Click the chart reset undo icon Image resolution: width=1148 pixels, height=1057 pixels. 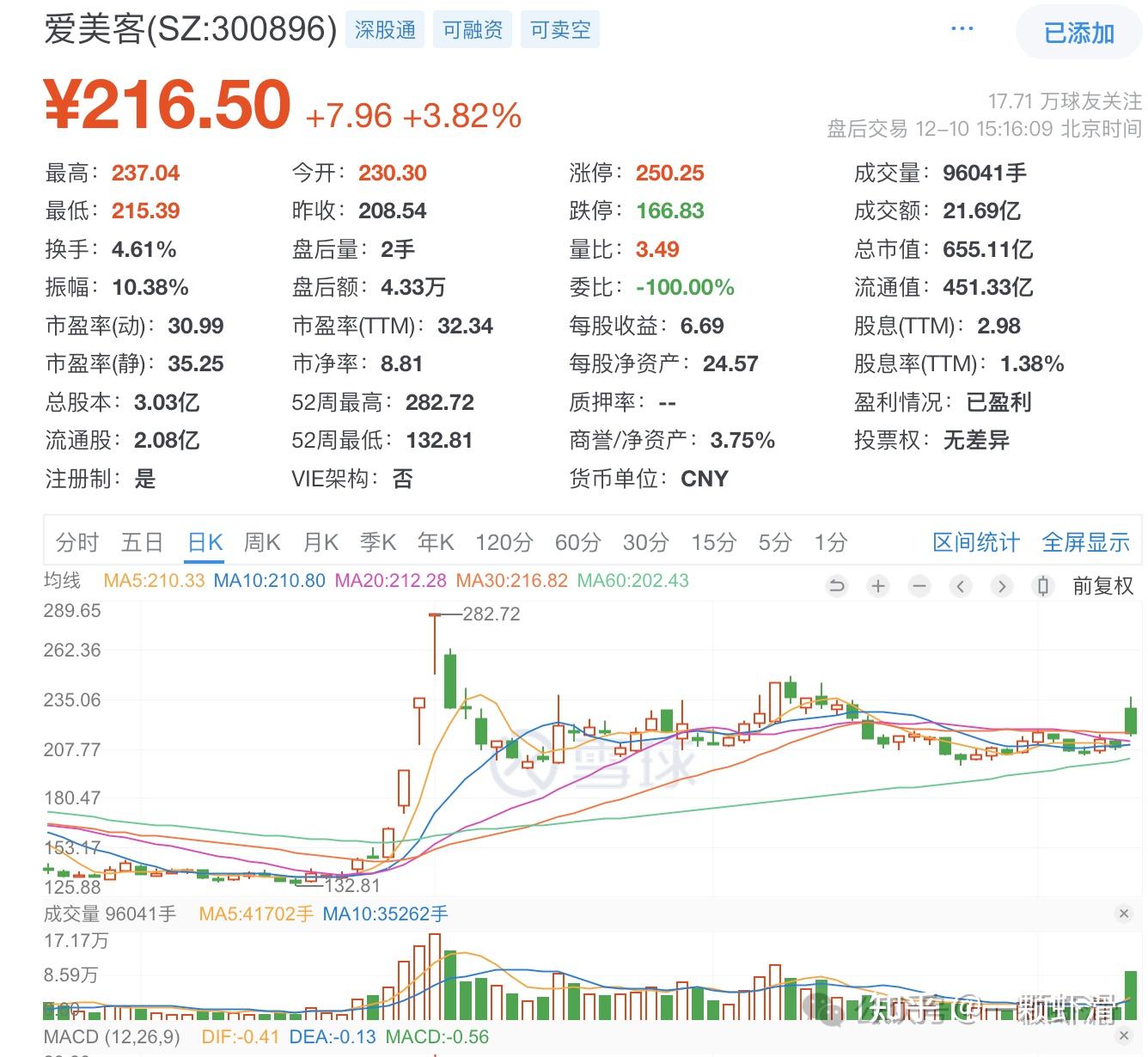point(836,586)
